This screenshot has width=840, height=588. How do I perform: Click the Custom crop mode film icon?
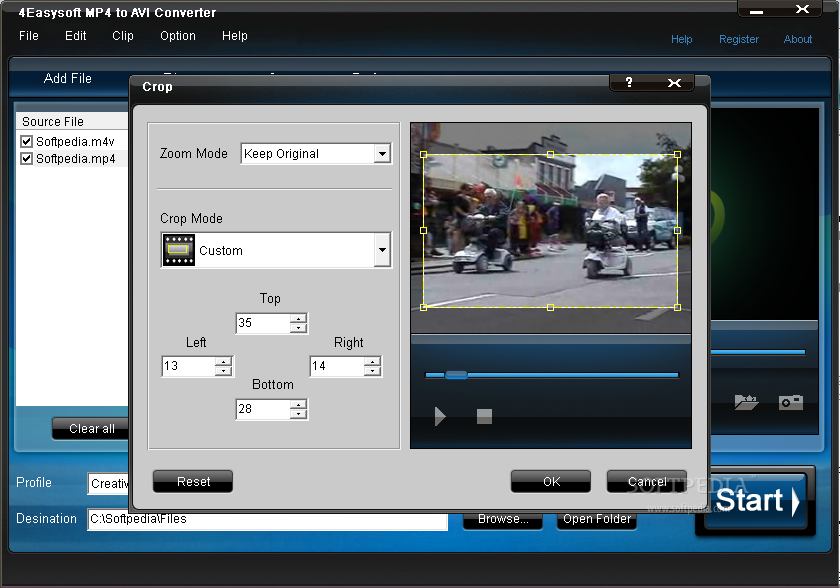pyautogui.click(x=178, y=250)
